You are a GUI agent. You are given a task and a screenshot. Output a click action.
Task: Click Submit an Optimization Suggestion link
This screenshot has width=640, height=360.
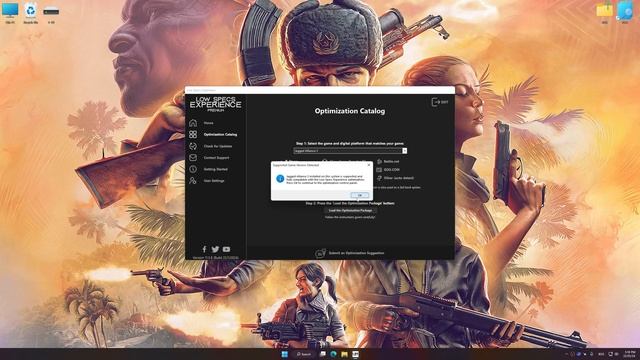(x=356, y=253)
